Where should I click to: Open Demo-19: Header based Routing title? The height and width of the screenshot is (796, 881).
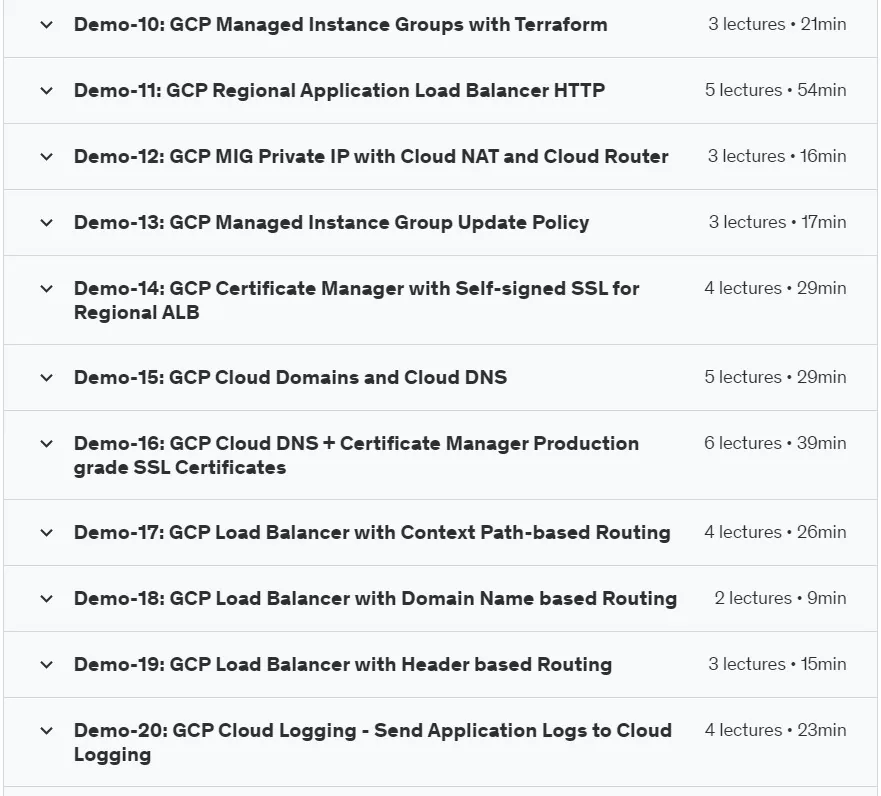point(343,665)
